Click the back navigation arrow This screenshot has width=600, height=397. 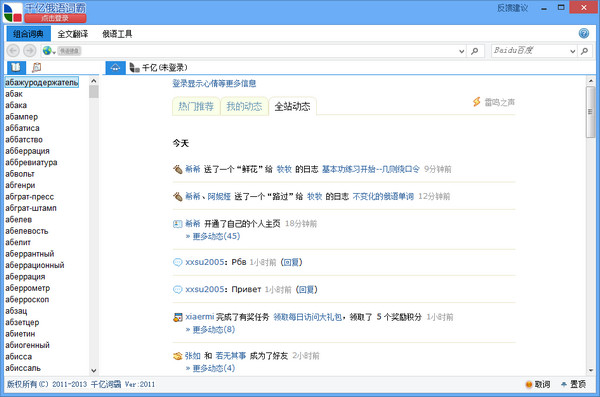point(13,51)
